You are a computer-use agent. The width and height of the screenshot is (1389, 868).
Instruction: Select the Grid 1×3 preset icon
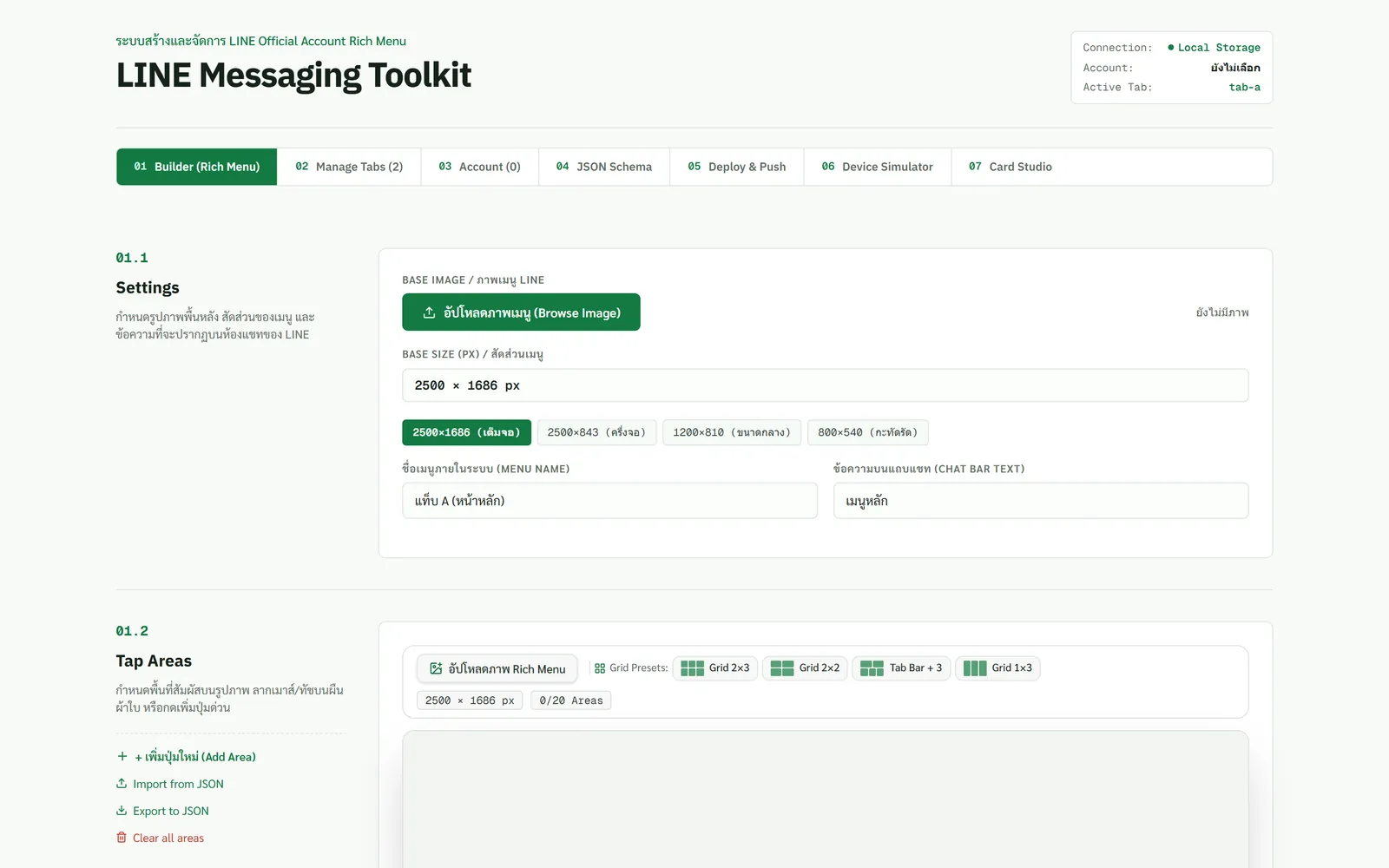[x=975, y=668]
